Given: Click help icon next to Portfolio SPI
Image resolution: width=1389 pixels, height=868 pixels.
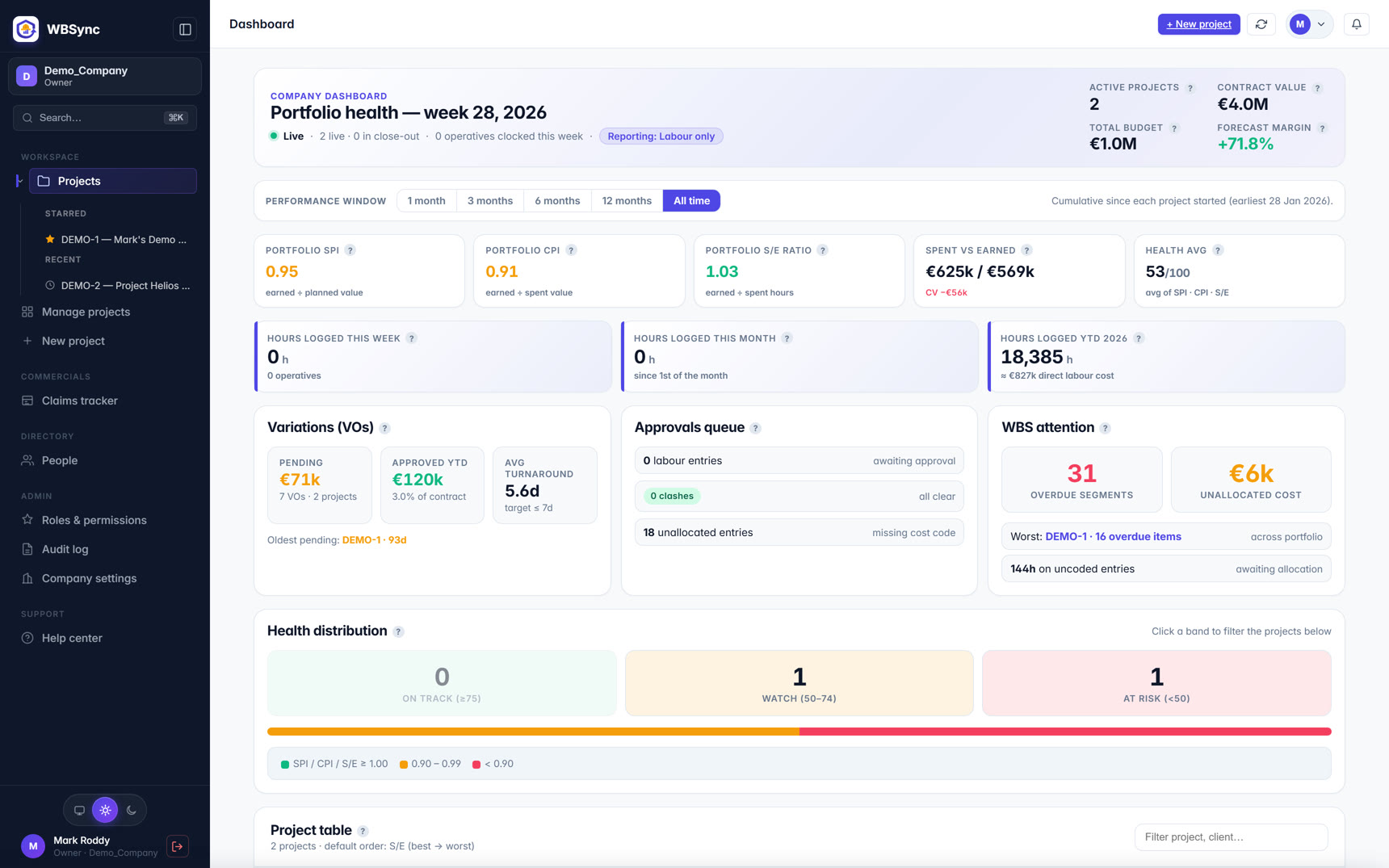Looking at the screenshot, I should (x=350, y=250).
